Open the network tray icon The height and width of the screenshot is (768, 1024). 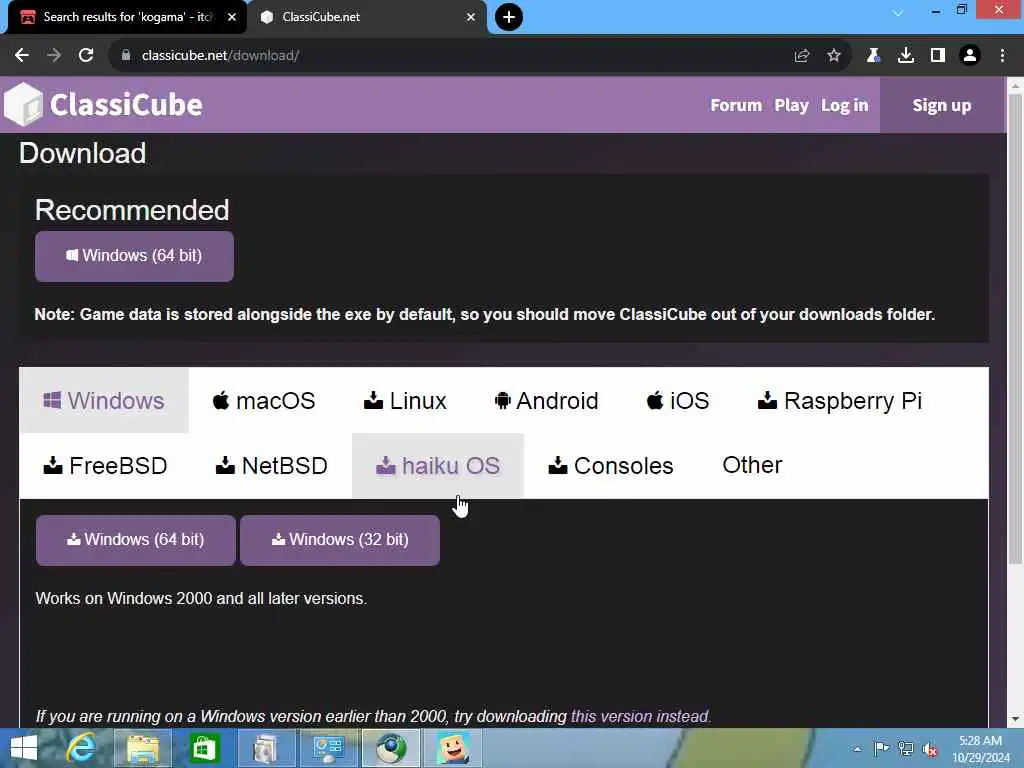coord(905,748)
